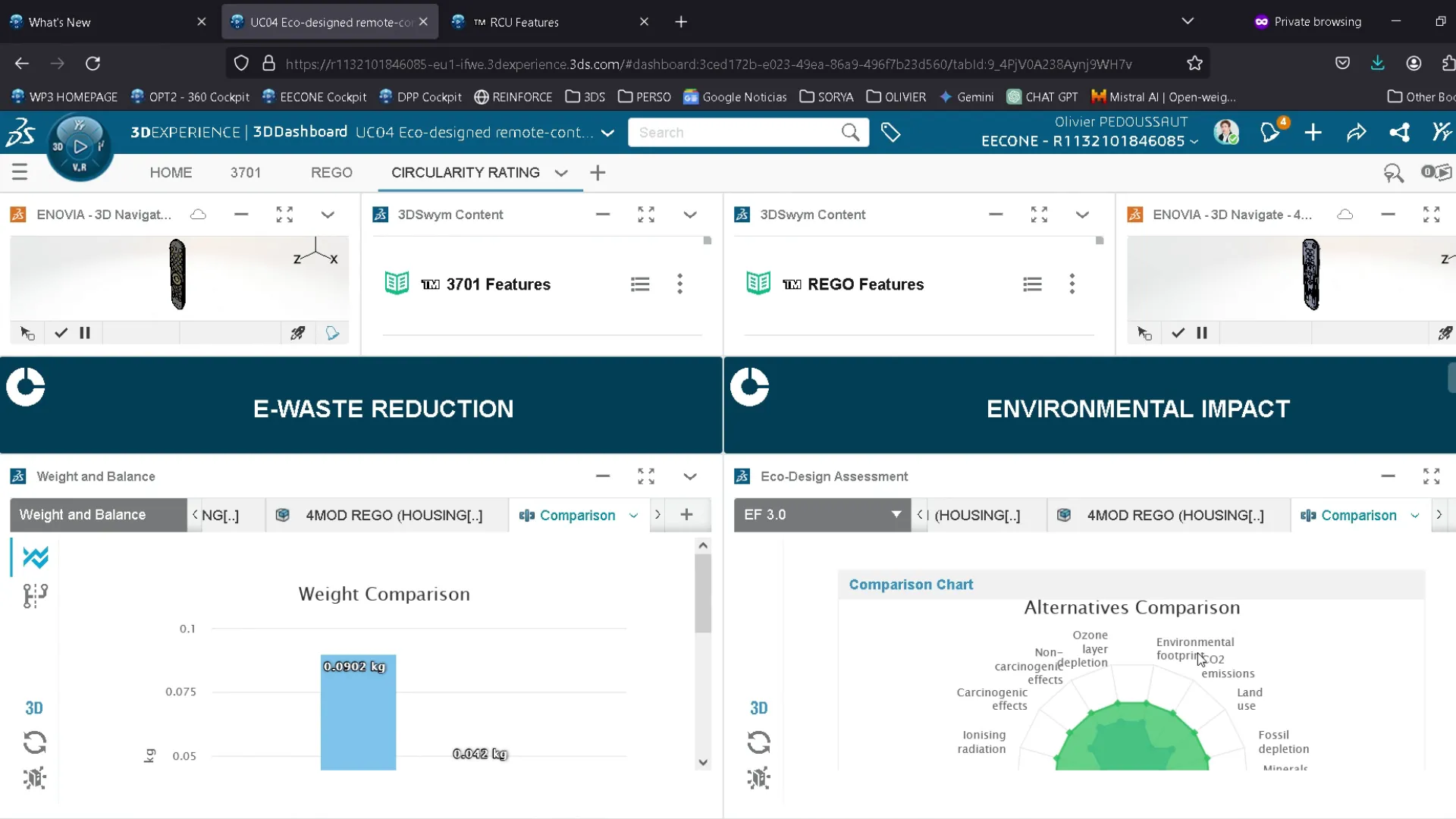Click the 3D button in Weight and Balance
The height and width of the screenshot is (819, 1456).
34,708
